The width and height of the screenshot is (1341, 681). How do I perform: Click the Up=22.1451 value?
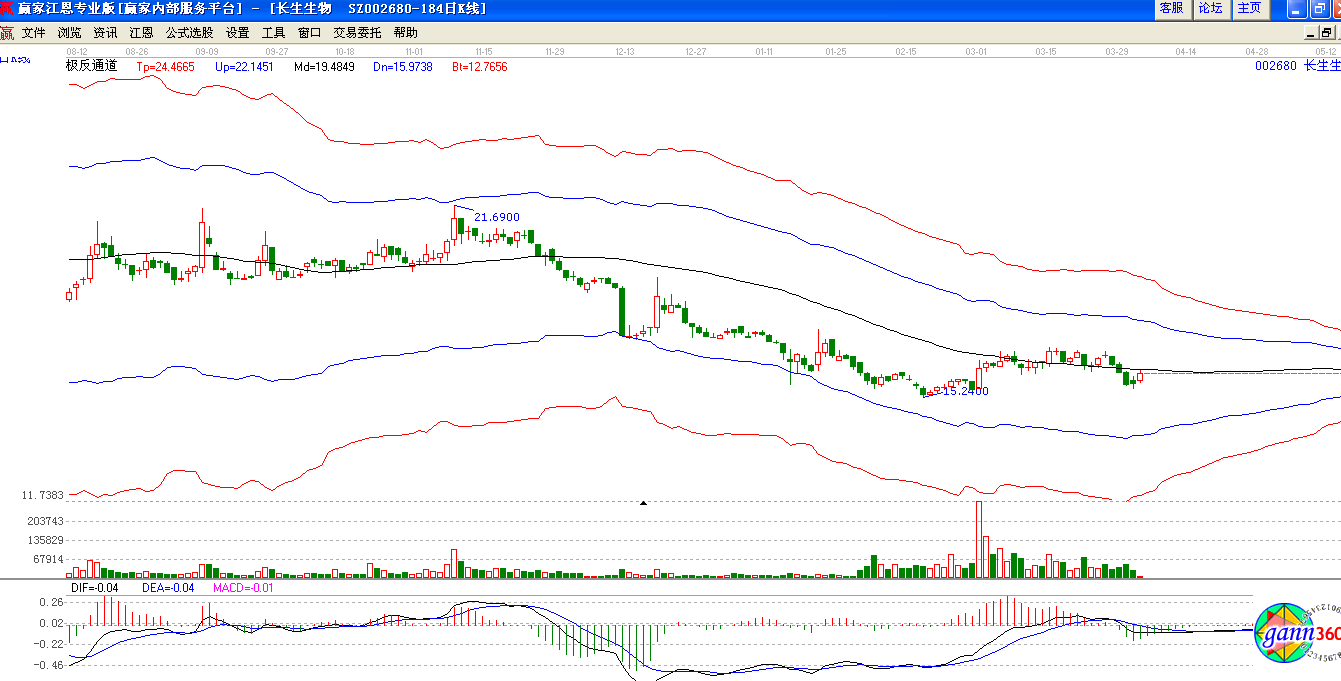245,66
